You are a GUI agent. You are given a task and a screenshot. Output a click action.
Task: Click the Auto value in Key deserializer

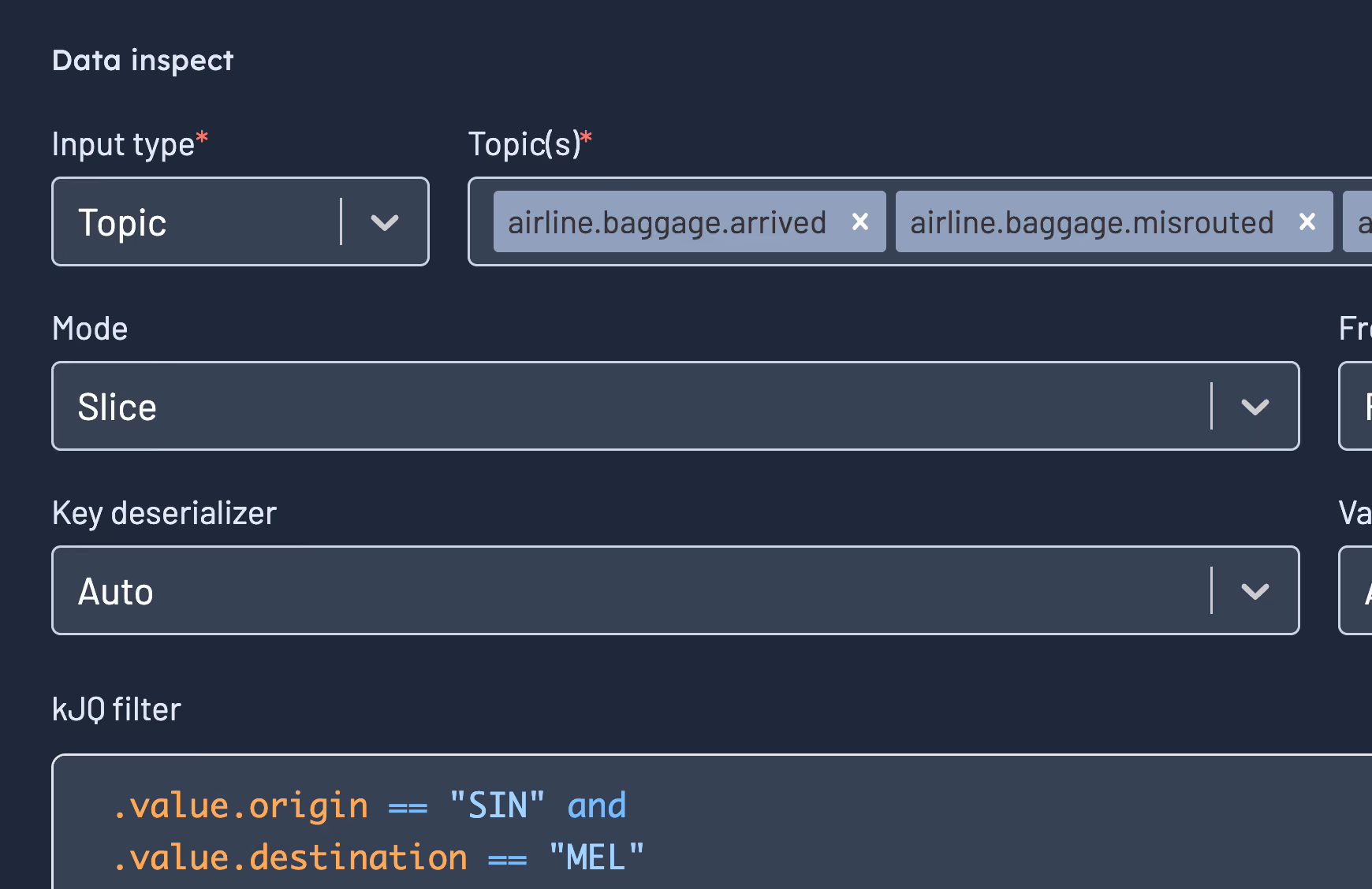[x=115, y=592]
